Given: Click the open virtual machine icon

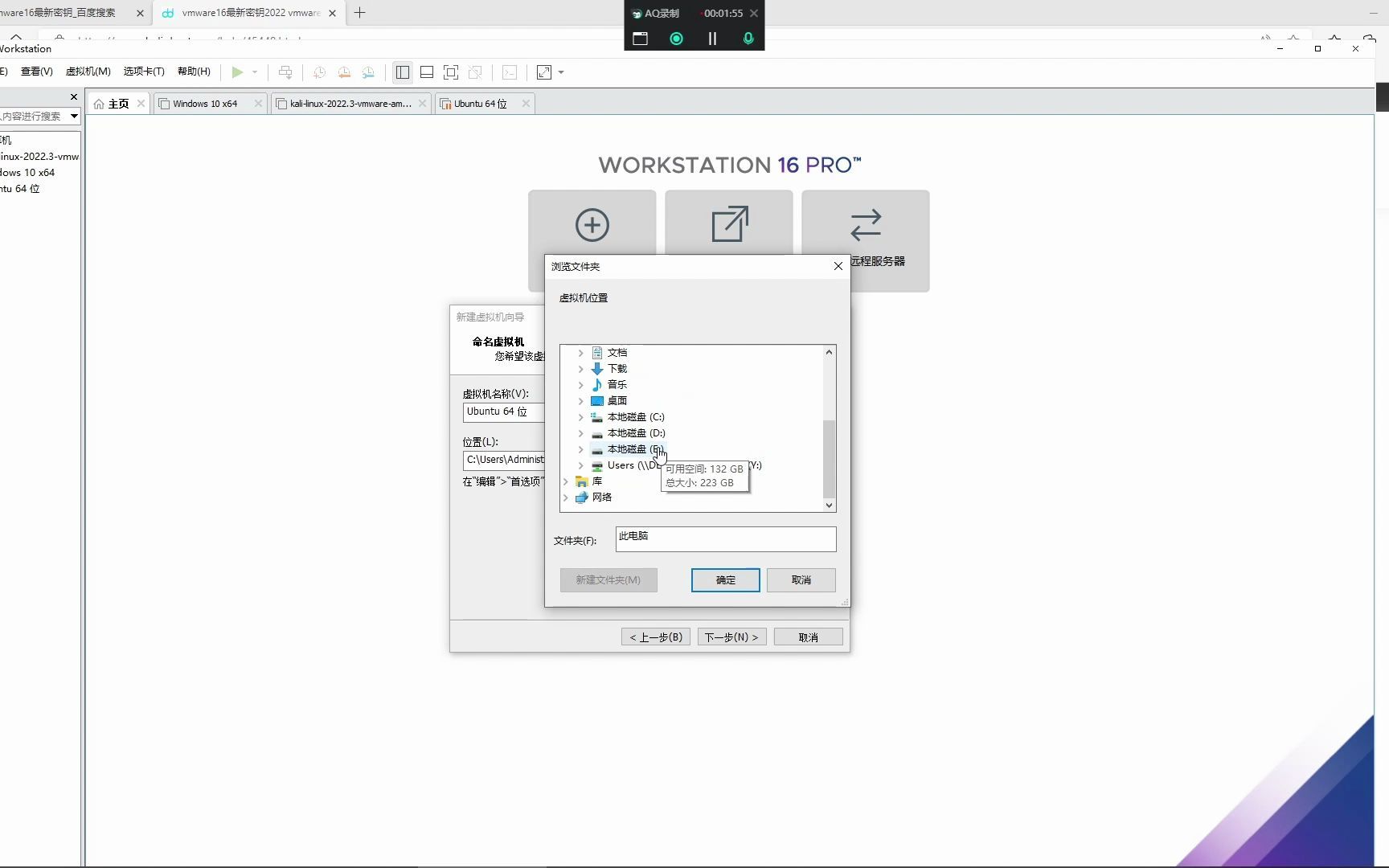Looking at the screenshot, I should [730, 224].
